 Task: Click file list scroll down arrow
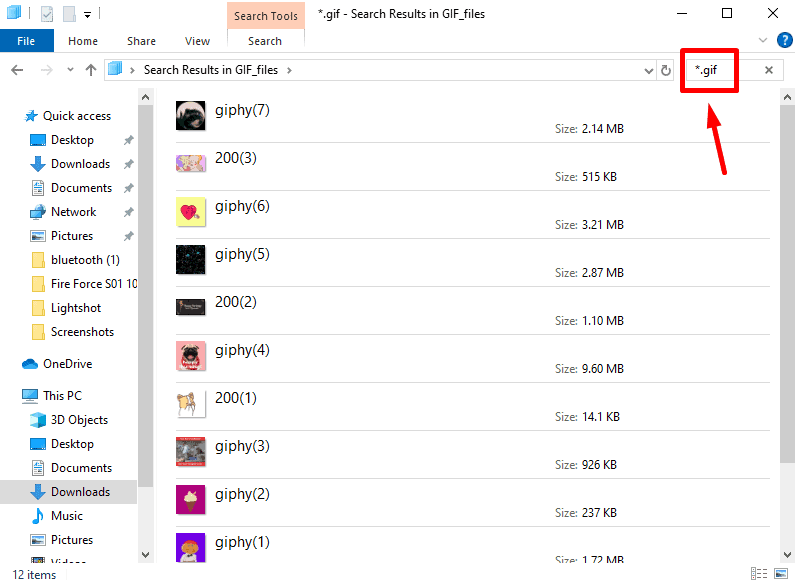click(787, 555)
